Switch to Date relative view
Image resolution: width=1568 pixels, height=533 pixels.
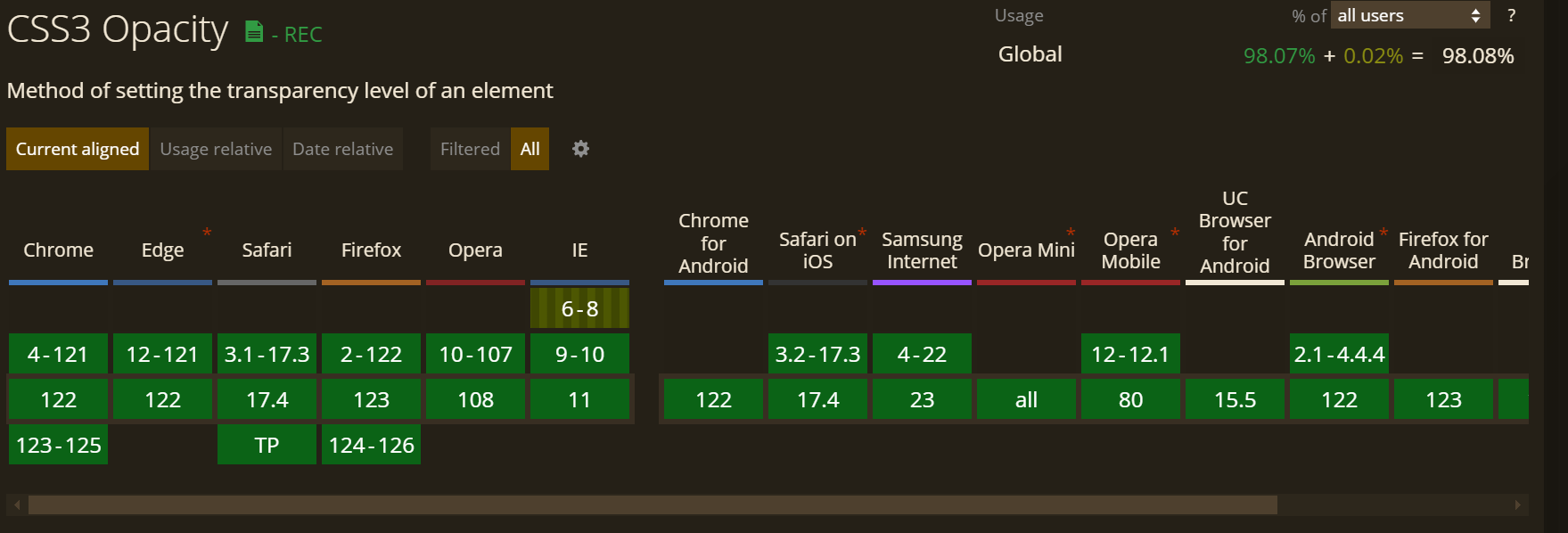pyautogui.click(x=342, y=149)
